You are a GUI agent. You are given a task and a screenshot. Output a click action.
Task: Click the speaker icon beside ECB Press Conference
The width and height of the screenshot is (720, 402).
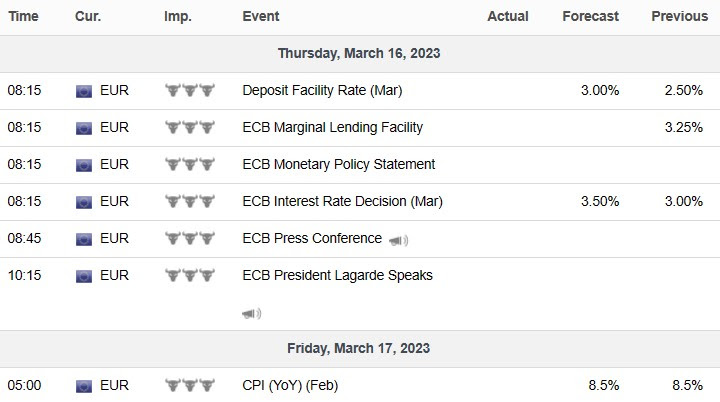click(x=398, y=240)
